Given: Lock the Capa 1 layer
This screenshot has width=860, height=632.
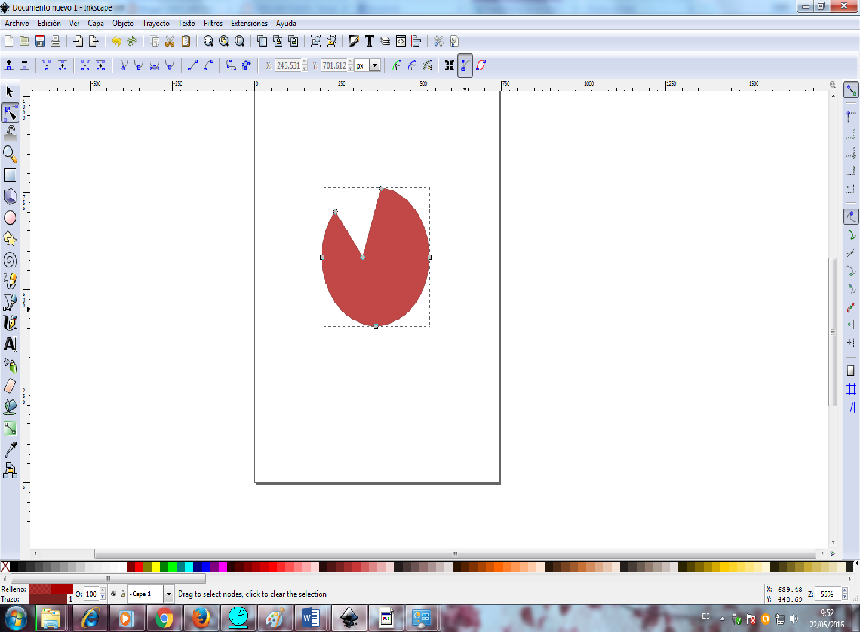Looking at the screenshot, I should pyautogui.click(x=122, y=592).
